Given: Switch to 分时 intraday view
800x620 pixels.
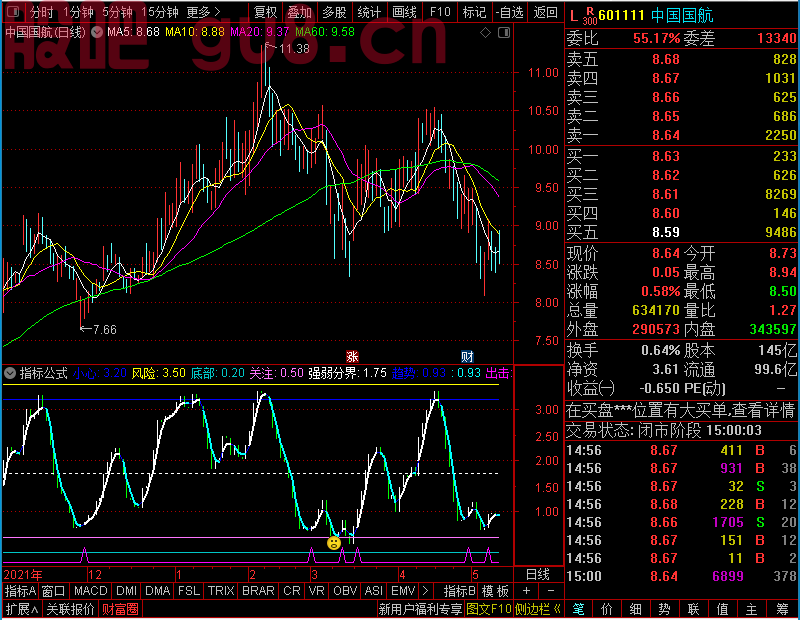Looking at the screenshot, I should 41,12.
